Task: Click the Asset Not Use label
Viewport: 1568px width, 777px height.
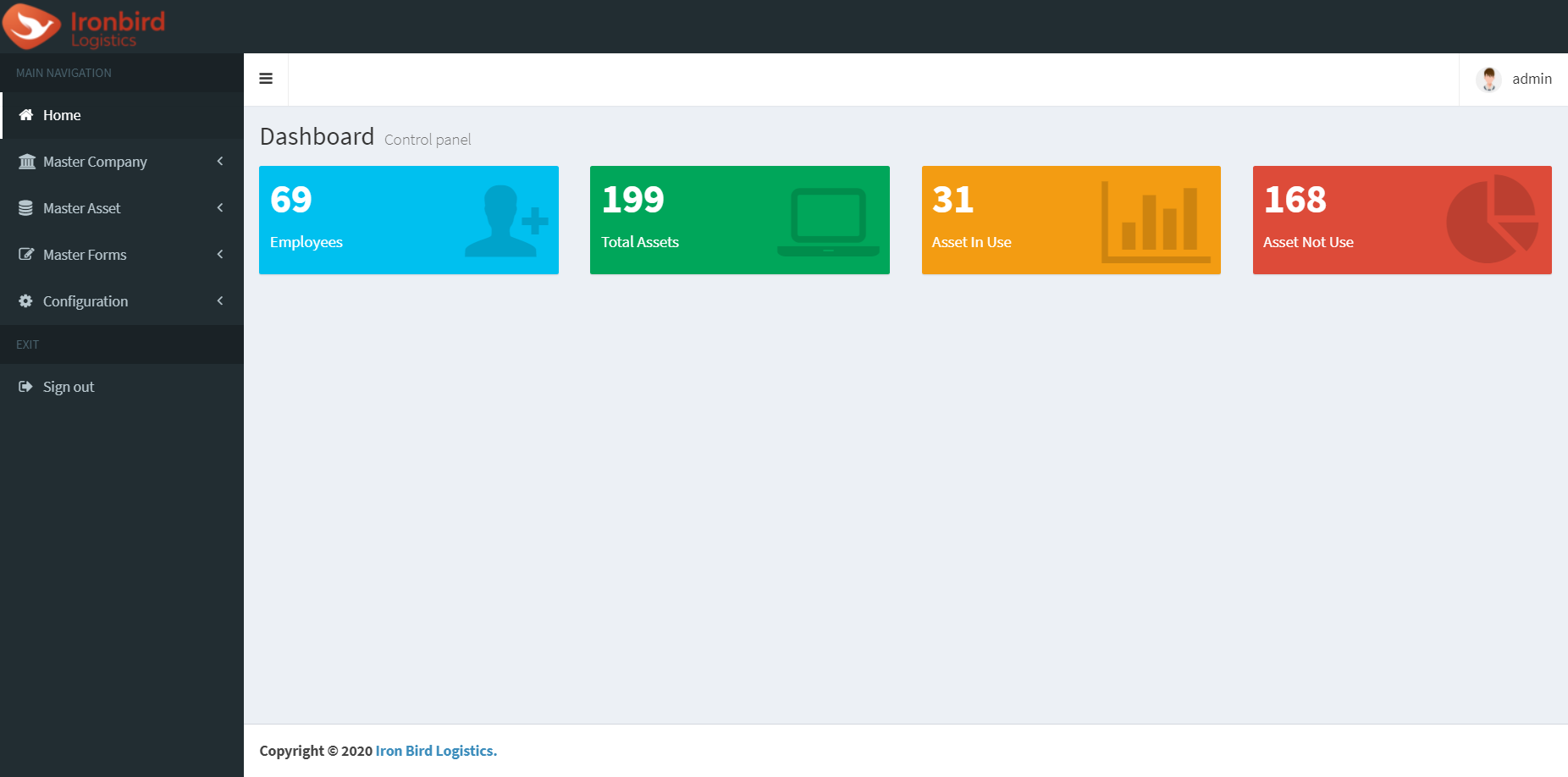Action: pyautogui.click(x=1308, y=242)
